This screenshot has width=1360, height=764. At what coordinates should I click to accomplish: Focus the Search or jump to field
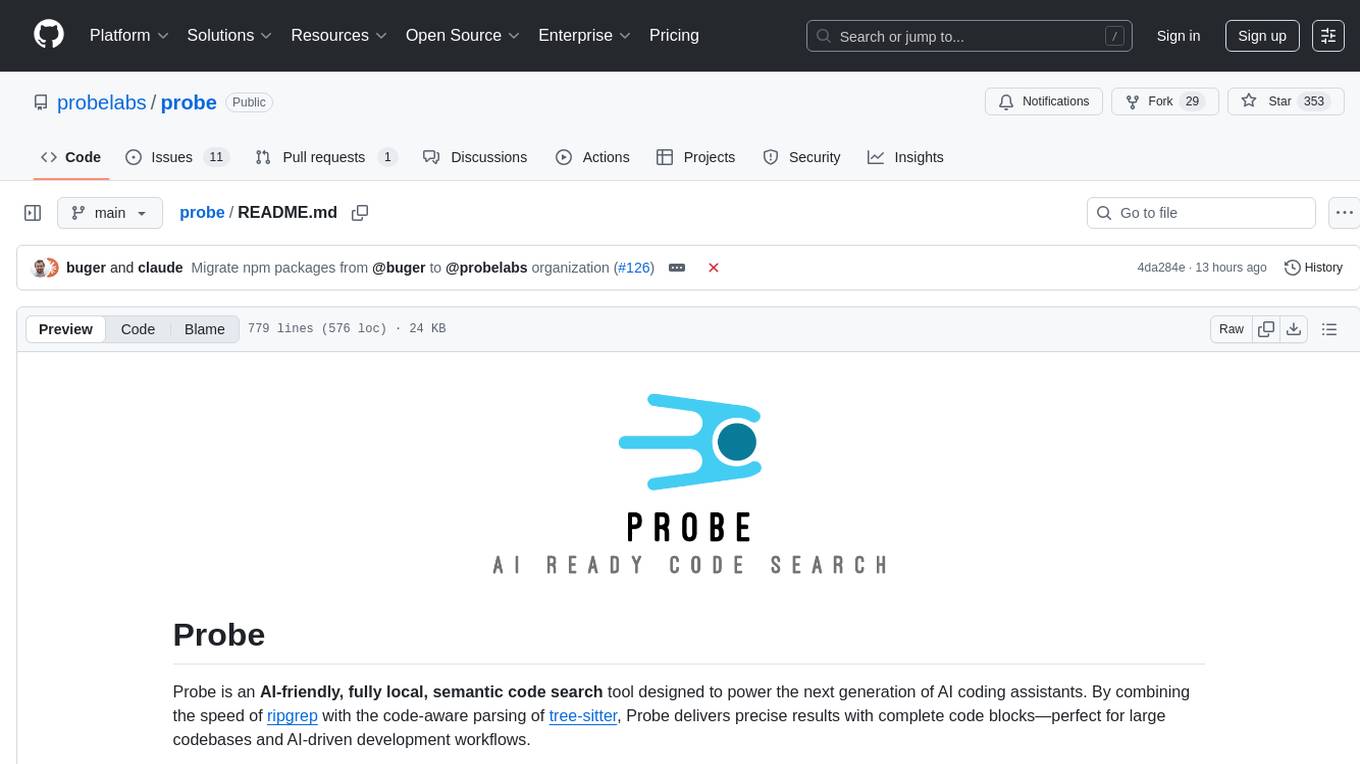[x=970, y=36]
